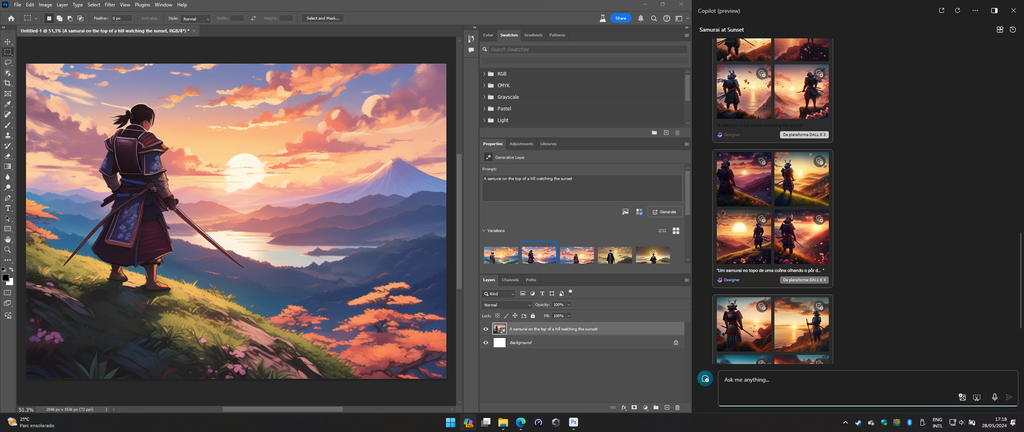Click the Feather input field
Screen dimensions: 1024x432
click(x=121, y=18)
